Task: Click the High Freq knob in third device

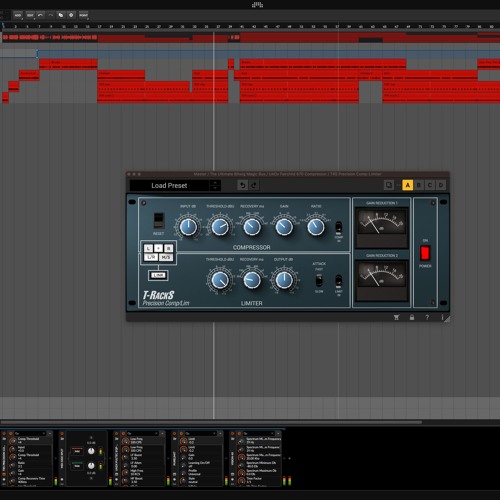Action: click(x=126, y=473)
